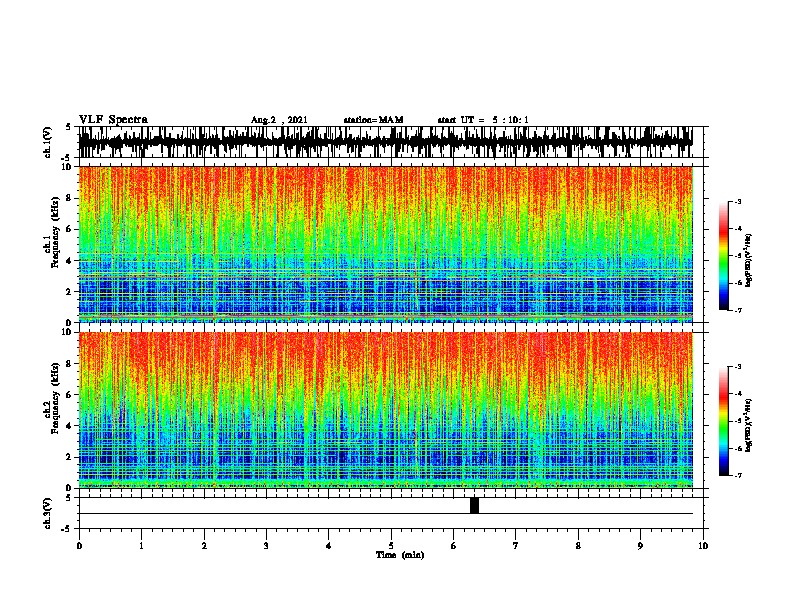Viewport: 792px width, 612px height.
Task: Click the "station=MAM" header label
Action: pyautogui.click(x=373, y=120)
